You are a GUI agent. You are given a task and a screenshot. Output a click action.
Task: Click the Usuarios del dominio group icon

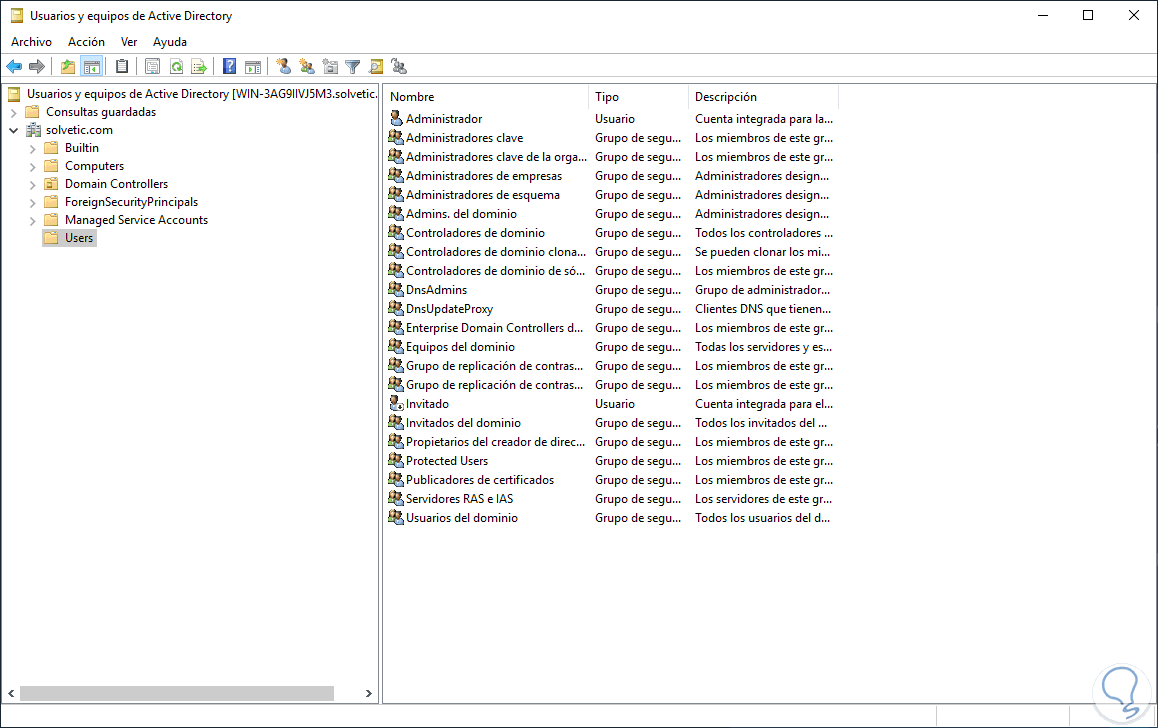[396, 518]
